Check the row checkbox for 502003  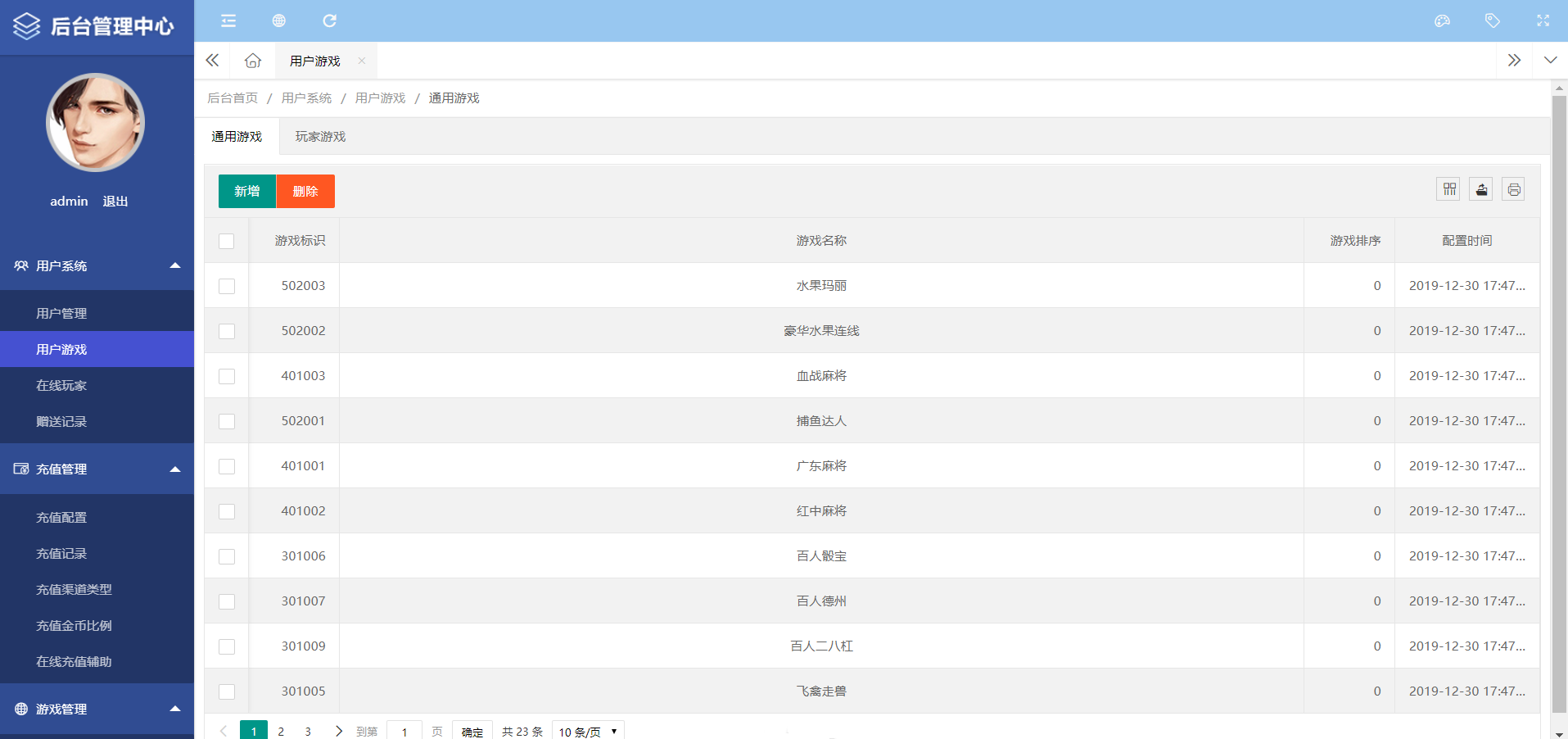click(x=227, y=286)
